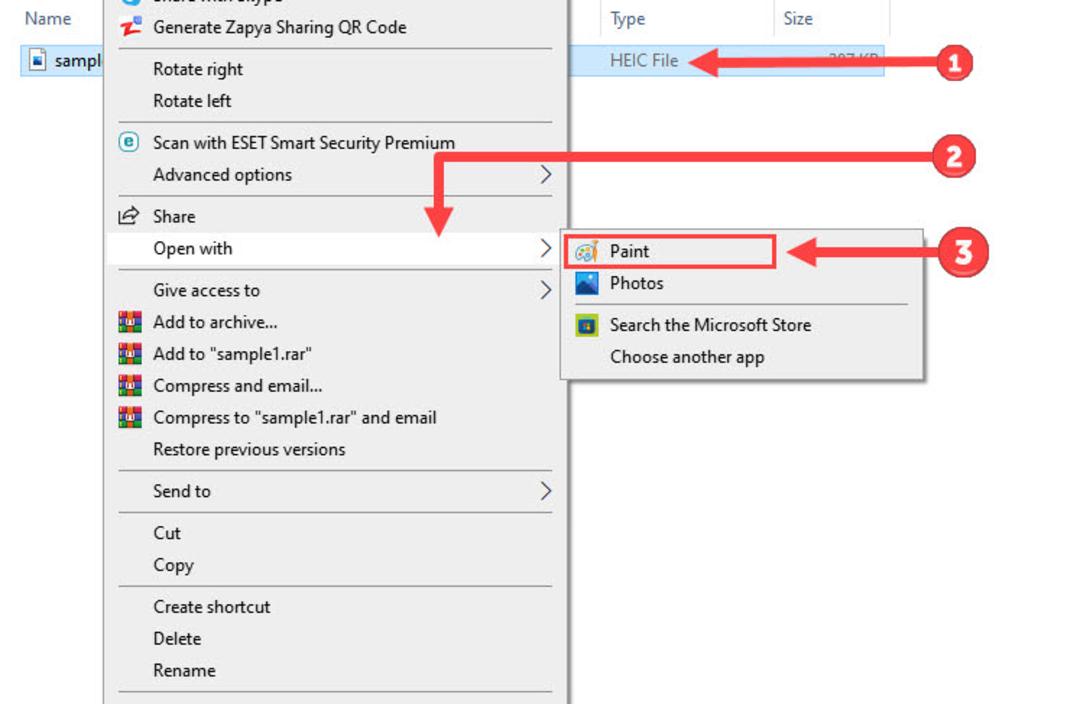Expand the Advanced options submenu arrow
1080x704 pixels.
click(x=546, y=174)
